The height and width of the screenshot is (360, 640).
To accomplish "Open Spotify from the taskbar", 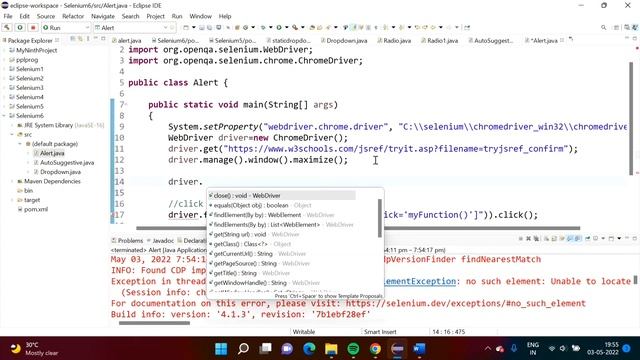I will click(353, 349).
